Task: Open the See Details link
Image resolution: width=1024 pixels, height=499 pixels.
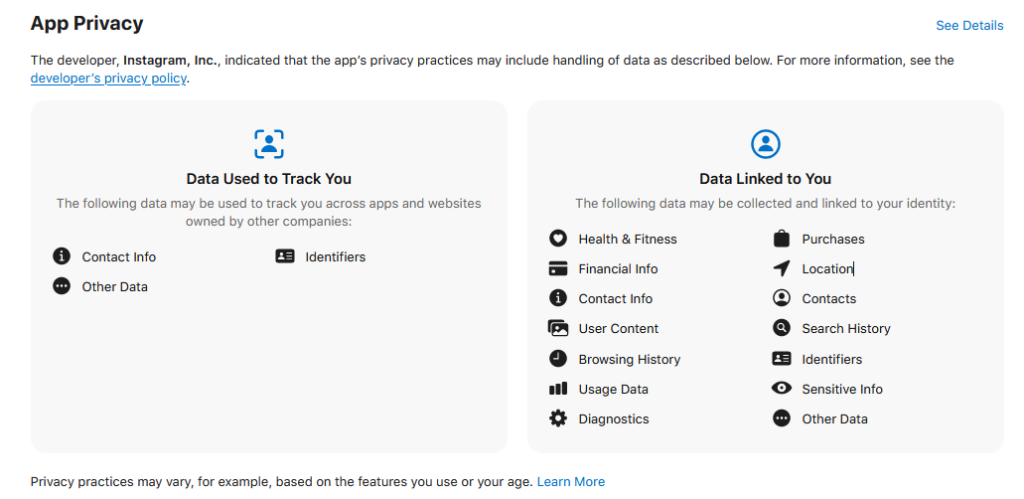Action: click(x=969, y=25)
